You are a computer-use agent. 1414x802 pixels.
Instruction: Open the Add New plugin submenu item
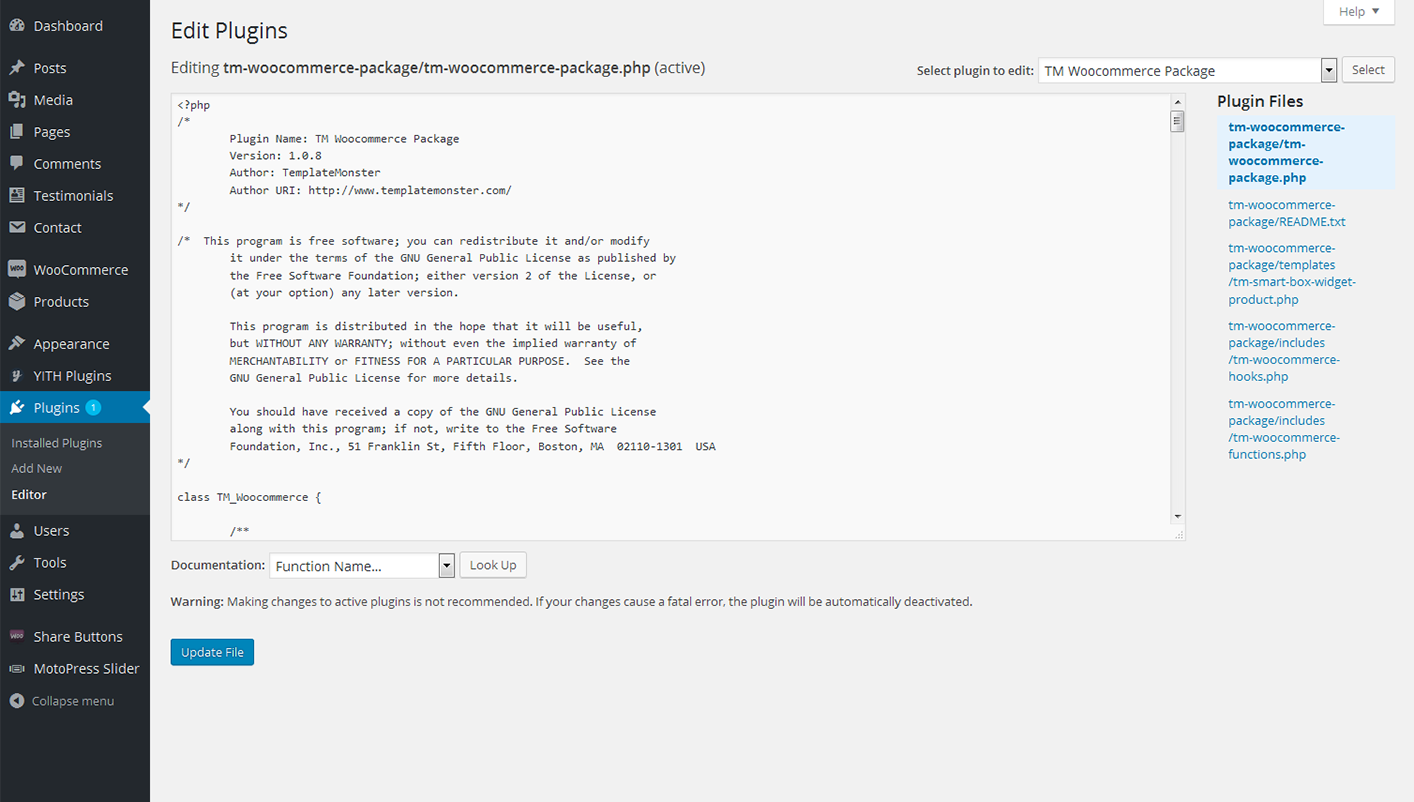pyautogui.click(x=37, y=469)
